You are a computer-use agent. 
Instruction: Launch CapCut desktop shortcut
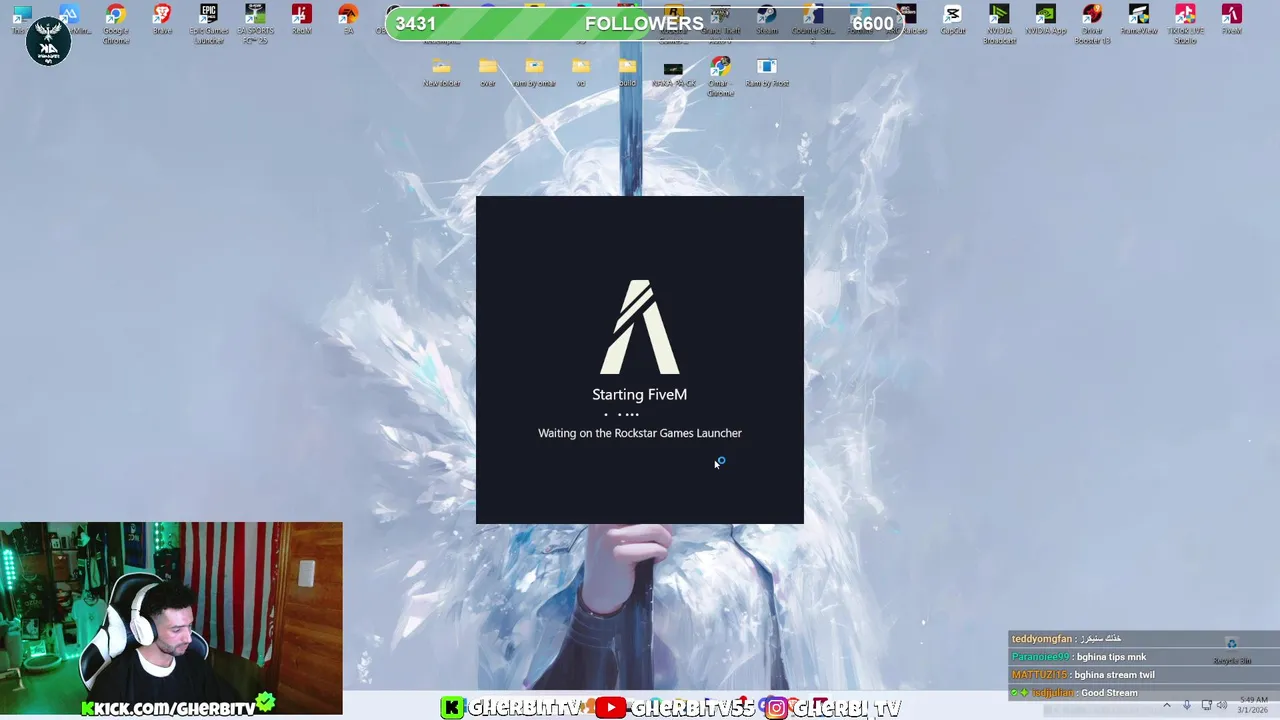[x=953, y=19]
